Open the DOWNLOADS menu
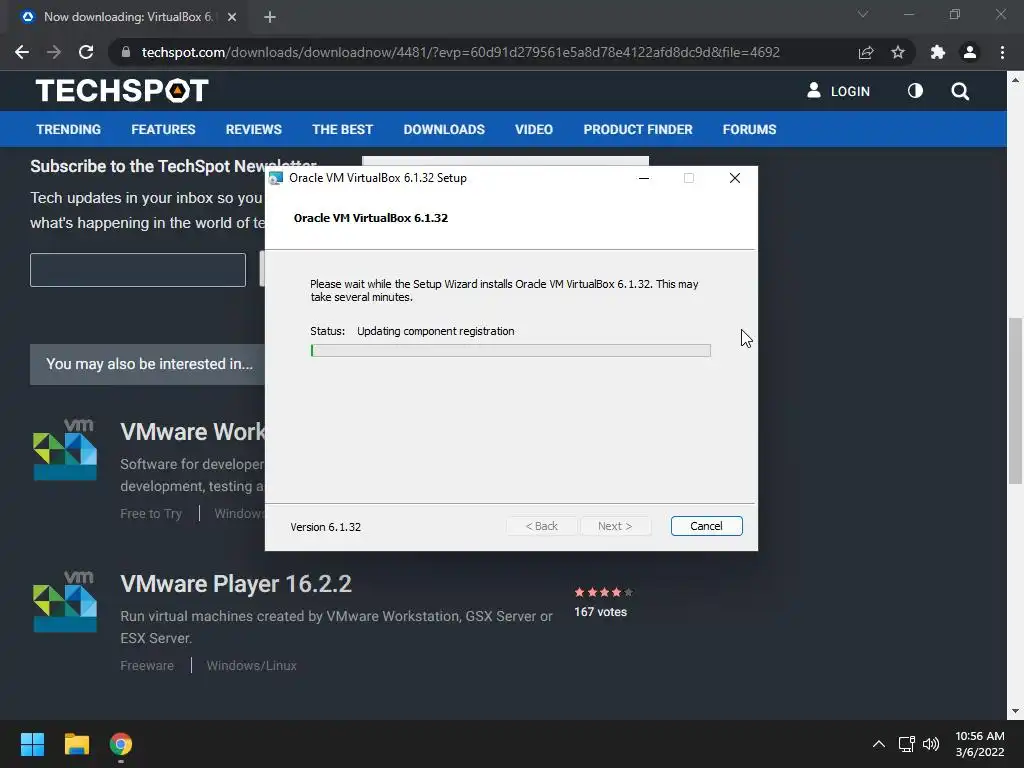This screenshot has width=1024, height=768. (444, 129)
